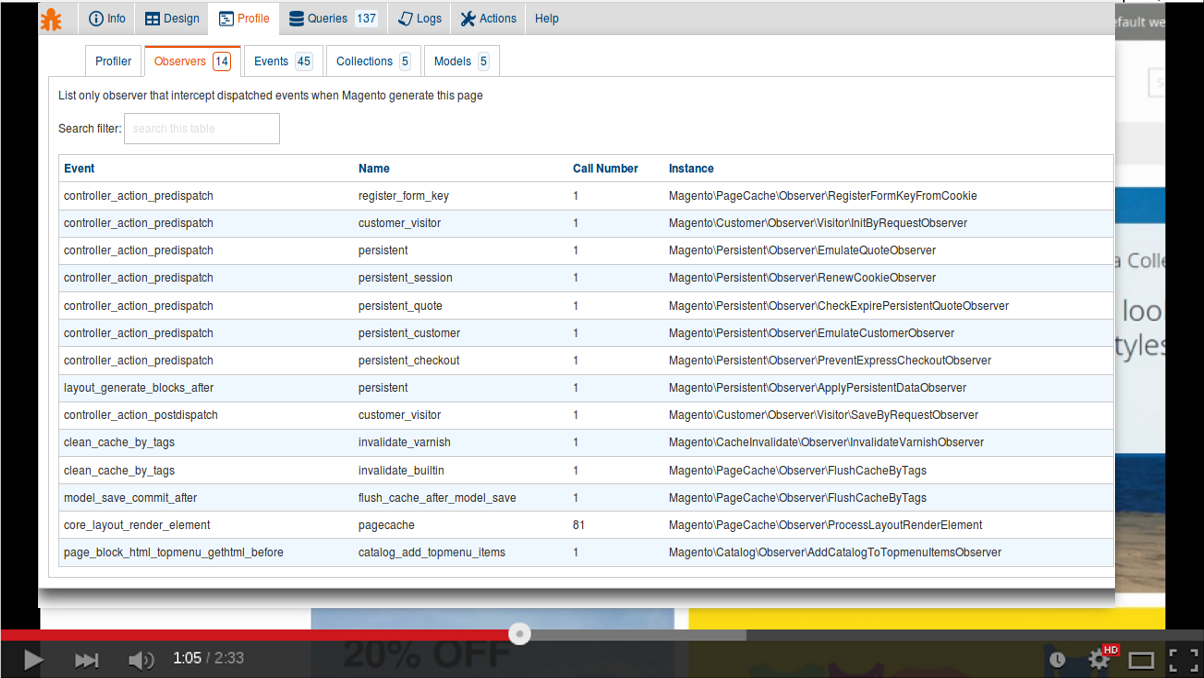Open the Help tab

tap(547, 19)
